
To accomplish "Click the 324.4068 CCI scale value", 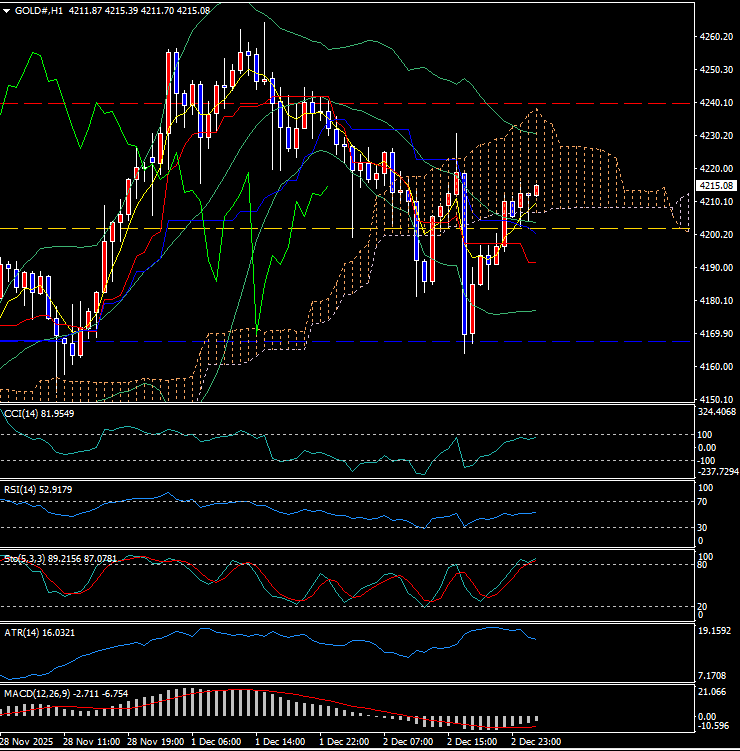I will [716, 412].
